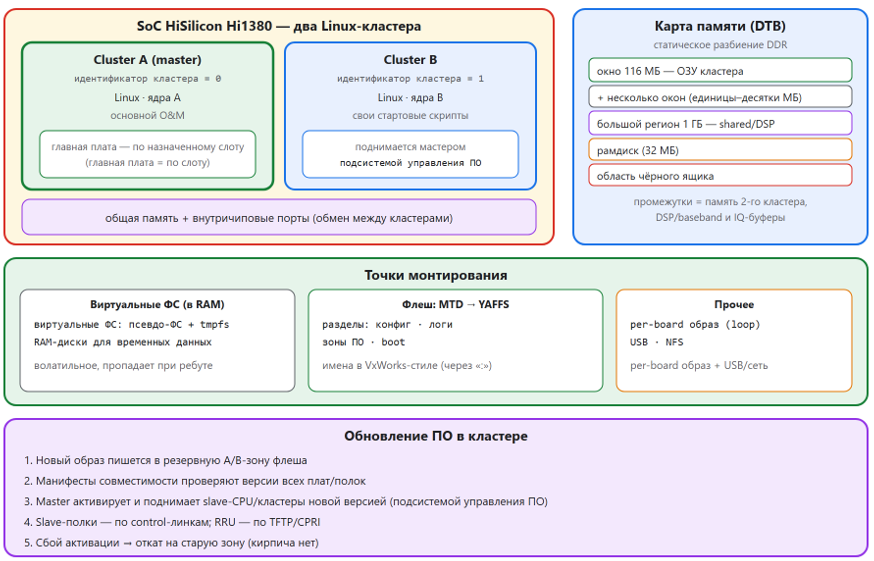Click 'свои стартовые скрипты' label
The height and width of the screenshot is (561, 874).
tap(410, 115)
